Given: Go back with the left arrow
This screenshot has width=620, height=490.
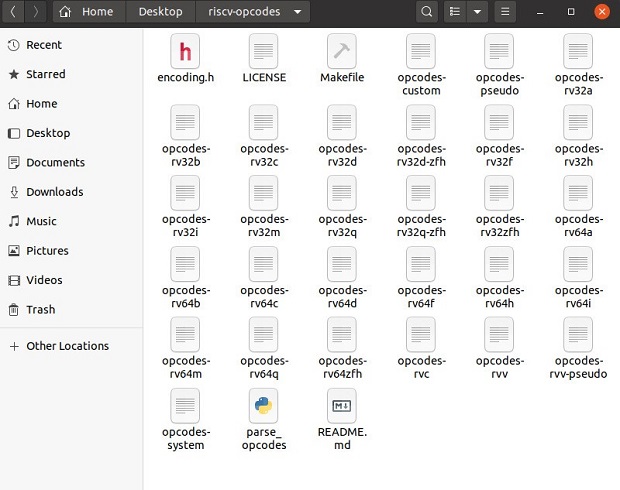Looking at the screenshot, I should pos(13,12).
